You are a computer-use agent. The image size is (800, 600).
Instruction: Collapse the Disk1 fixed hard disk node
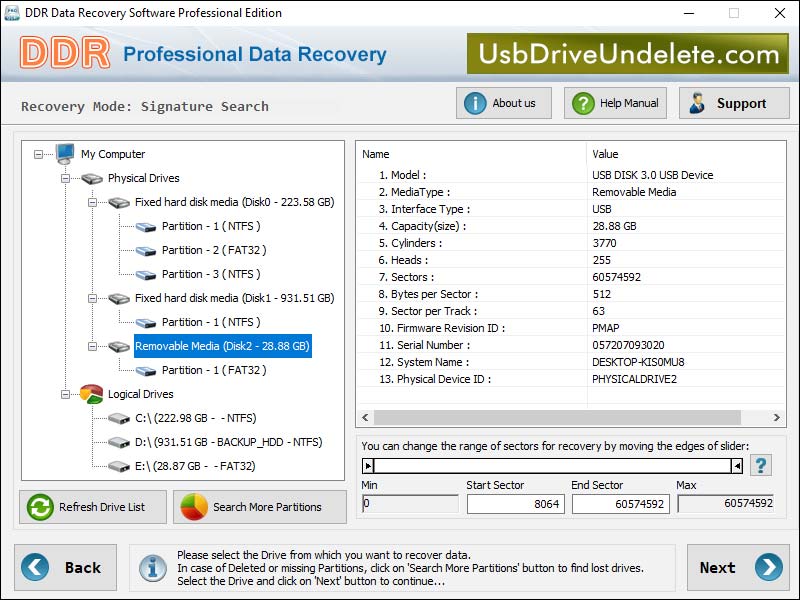click(92, 298)
